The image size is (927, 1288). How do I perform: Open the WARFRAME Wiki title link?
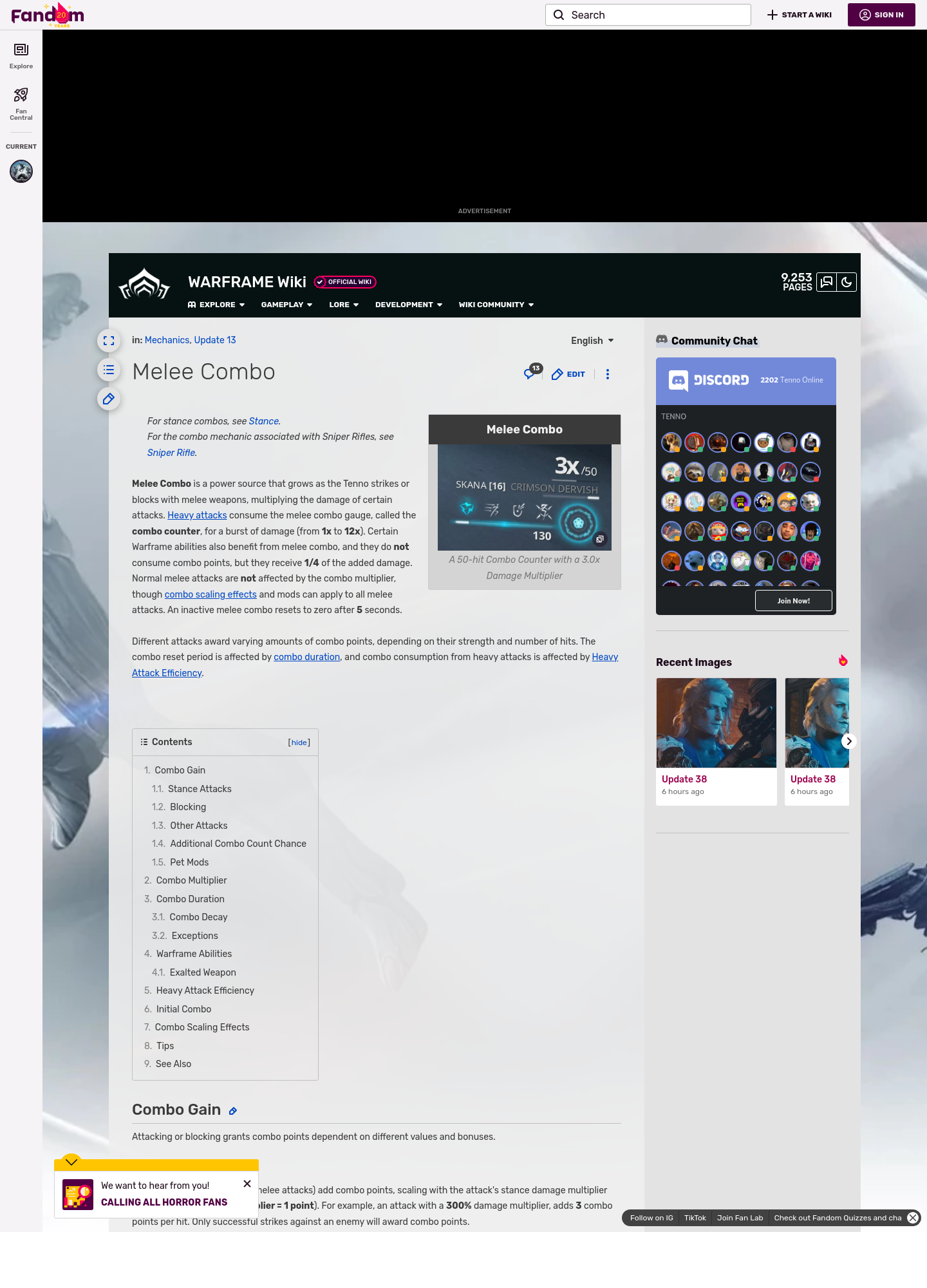(x=247, y=282)
